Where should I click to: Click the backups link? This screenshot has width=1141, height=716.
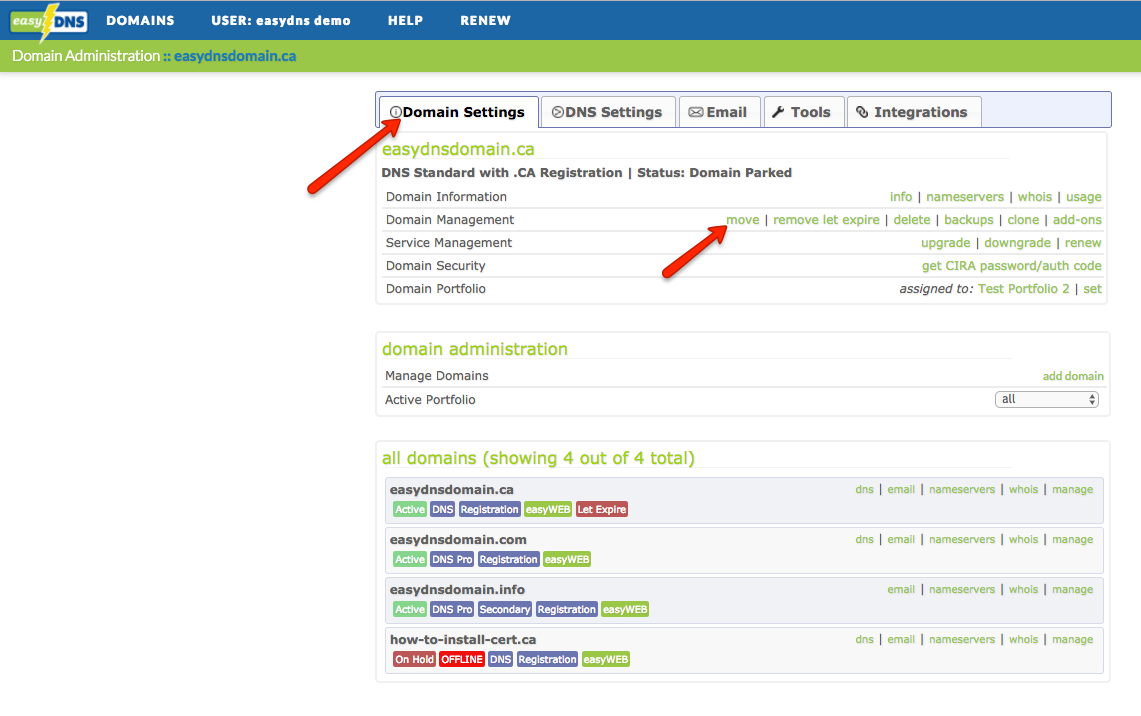pos(969,220)
